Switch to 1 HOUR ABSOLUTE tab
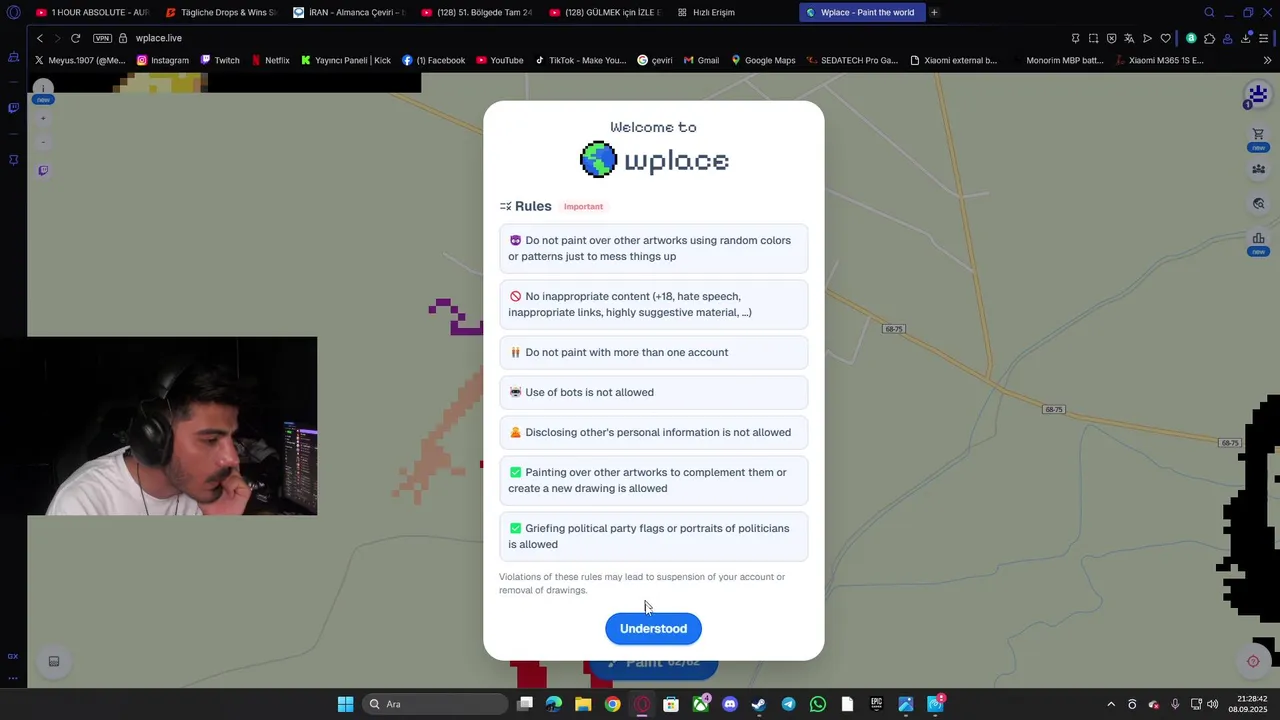1280x720 pixels. coord(92,12)
